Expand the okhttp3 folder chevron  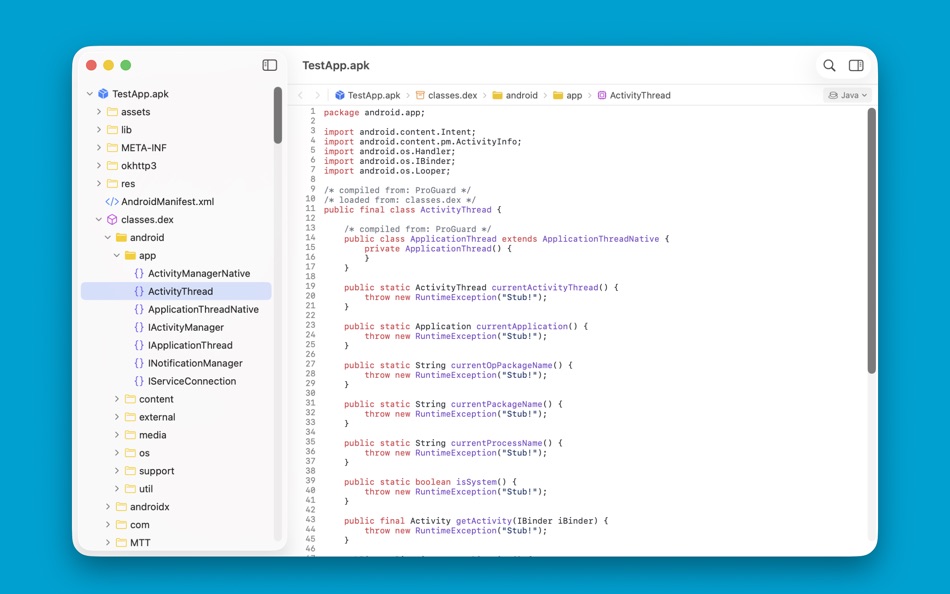(x=99, y=165)
